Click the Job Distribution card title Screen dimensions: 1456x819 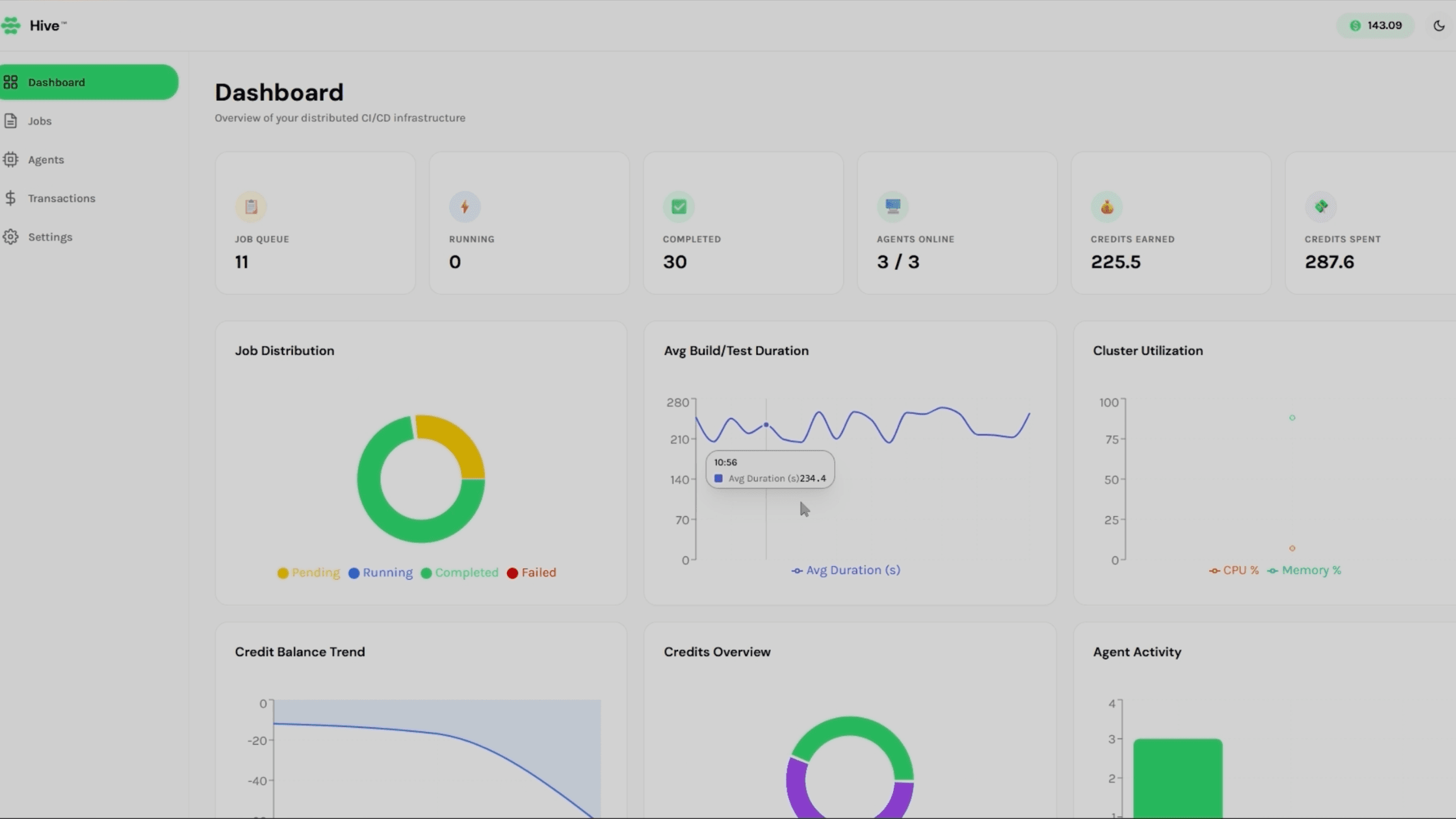point(285,350)
